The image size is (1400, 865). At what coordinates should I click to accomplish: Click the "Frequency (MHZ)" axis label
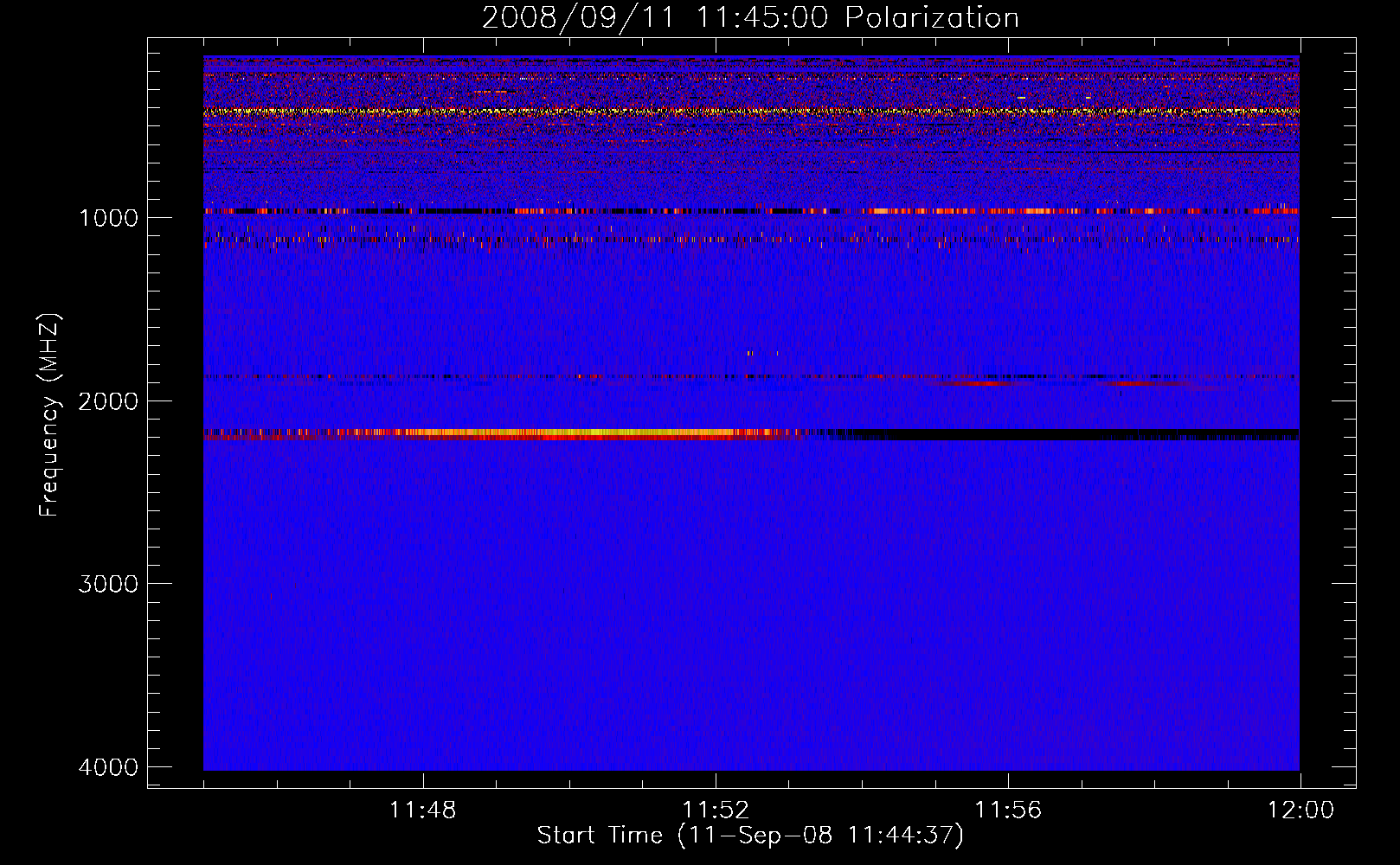[x=49, y=415]
